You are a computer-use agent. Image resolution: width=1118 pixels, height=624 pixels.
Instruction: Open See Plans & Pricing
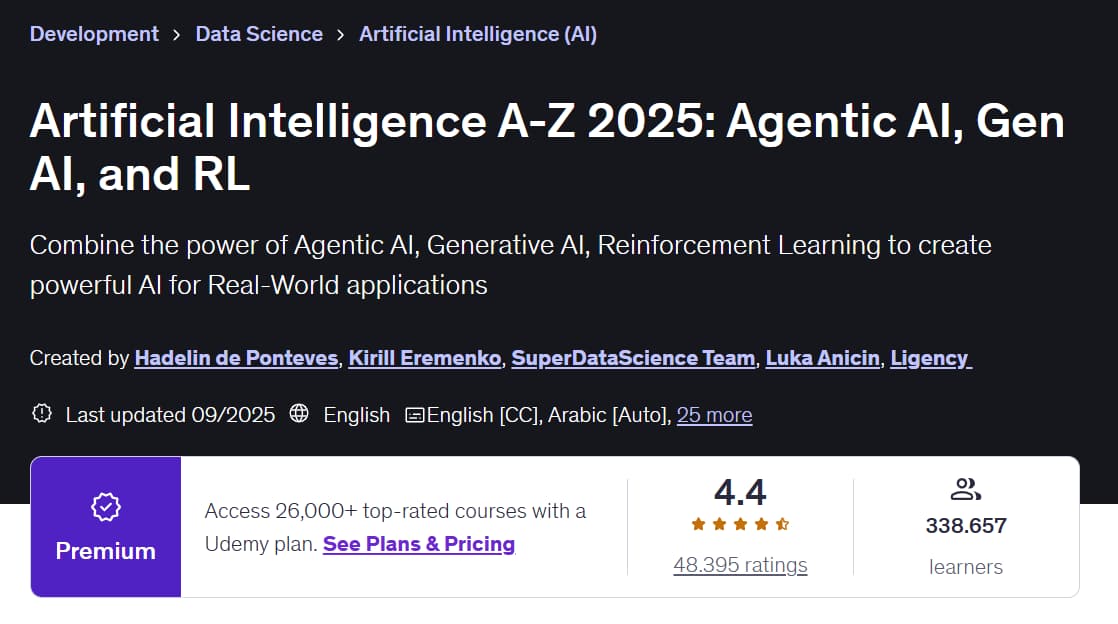pos(418,544)
